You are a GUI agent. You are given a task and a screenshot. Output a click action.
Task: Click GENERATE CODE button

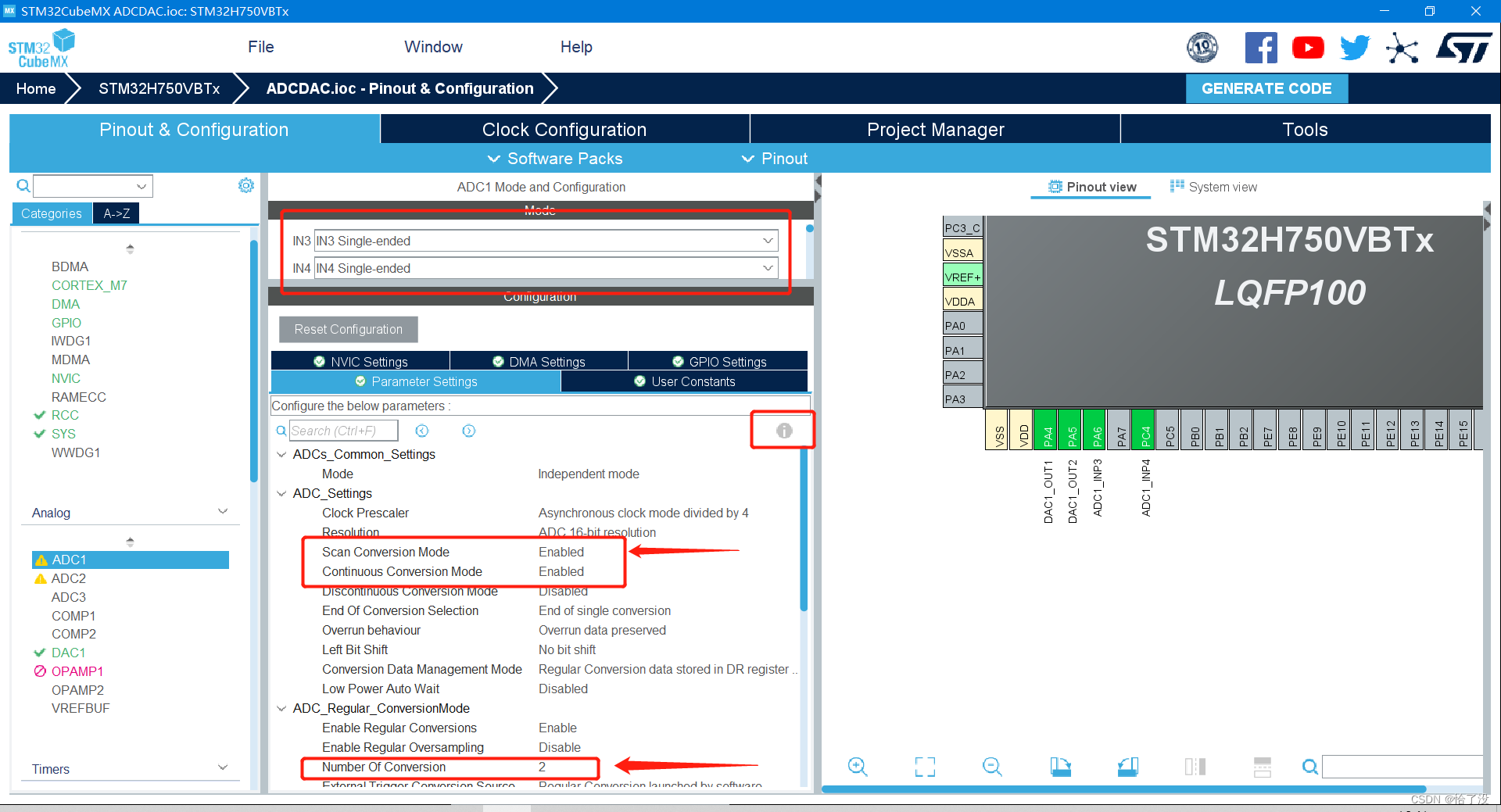[1266, 88]
